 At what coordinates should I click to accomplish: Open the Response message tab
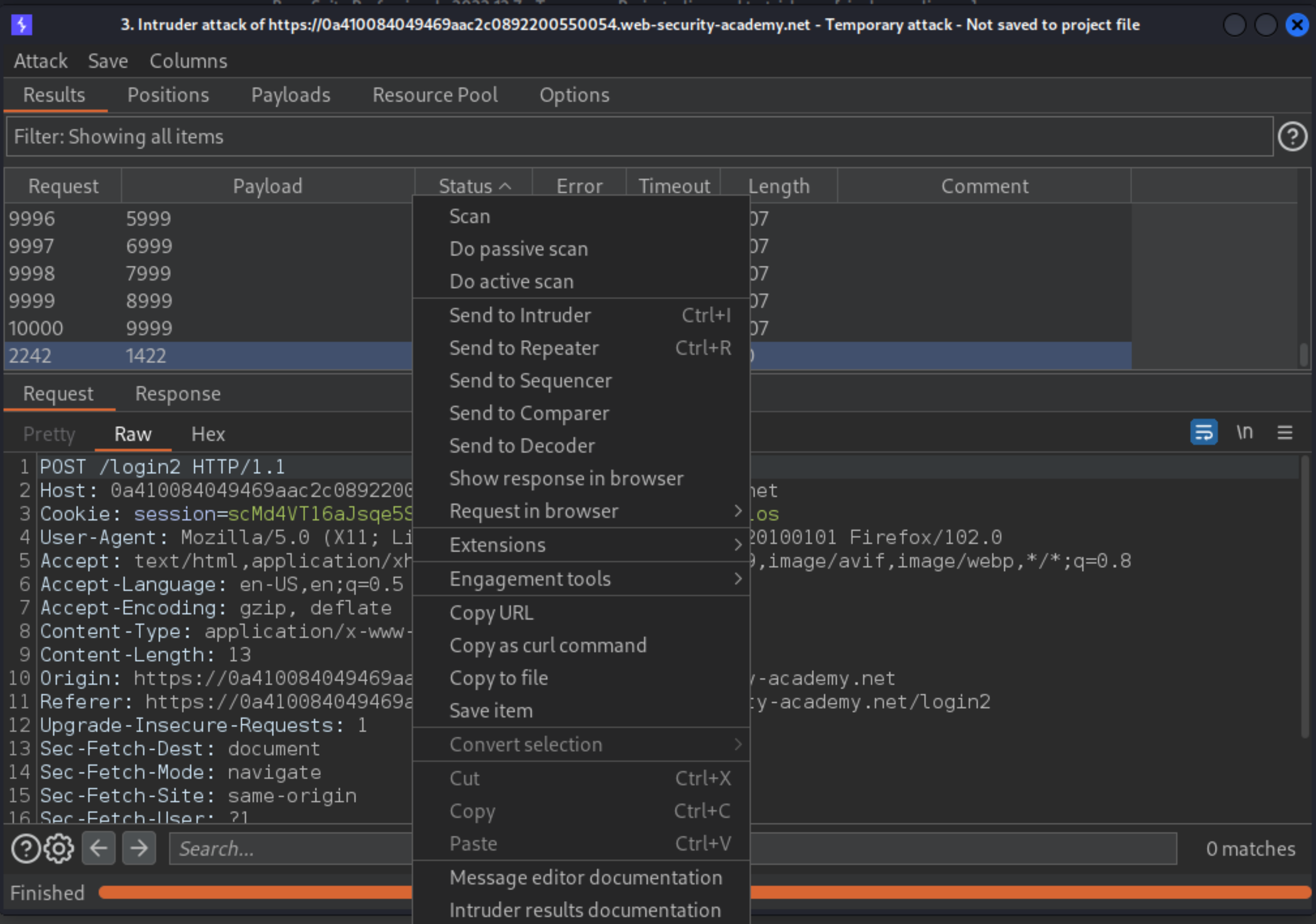coord(178,394)
